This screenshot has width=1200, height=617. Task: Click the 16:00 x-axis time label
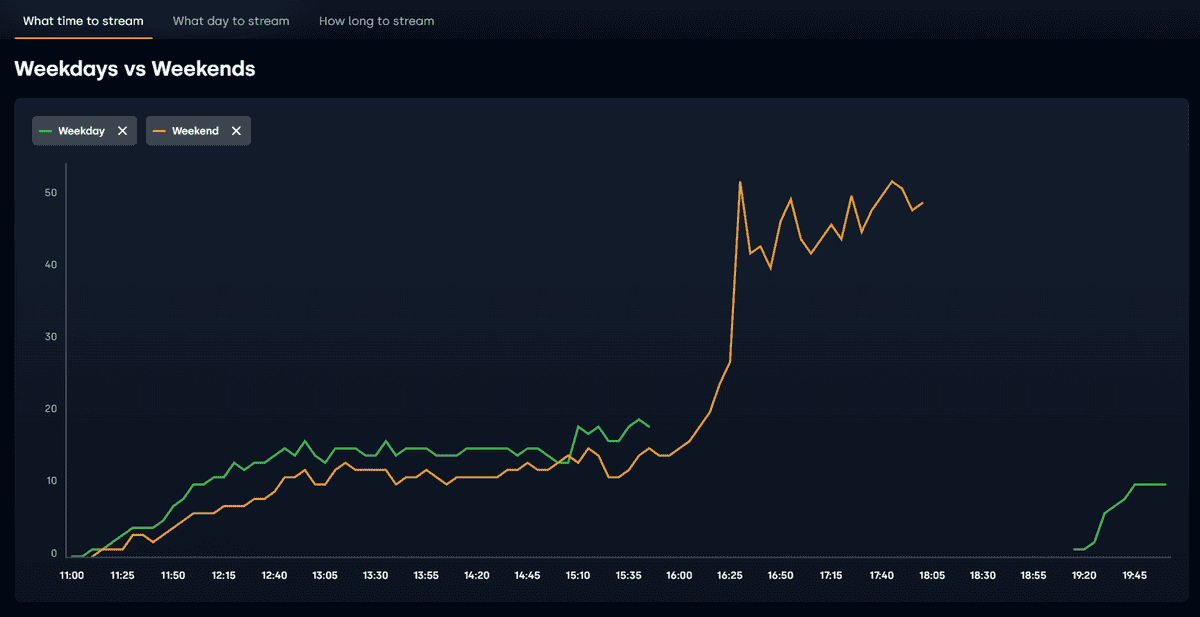[679, 576]
